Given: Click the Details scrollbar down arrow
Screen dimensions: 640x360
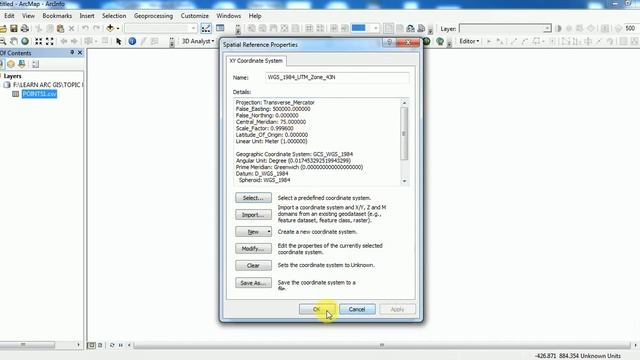Looking at the screenshot, I should tap(404, 181).
